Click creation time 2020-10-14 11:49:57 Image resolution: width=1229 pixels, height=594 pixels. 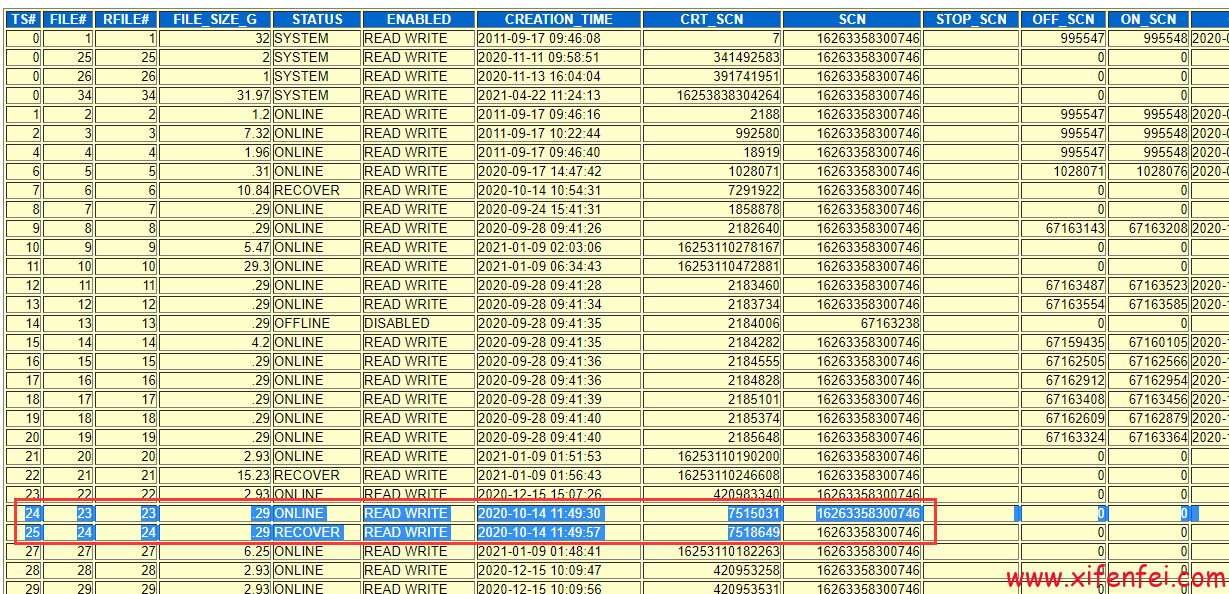pos(539,532)
